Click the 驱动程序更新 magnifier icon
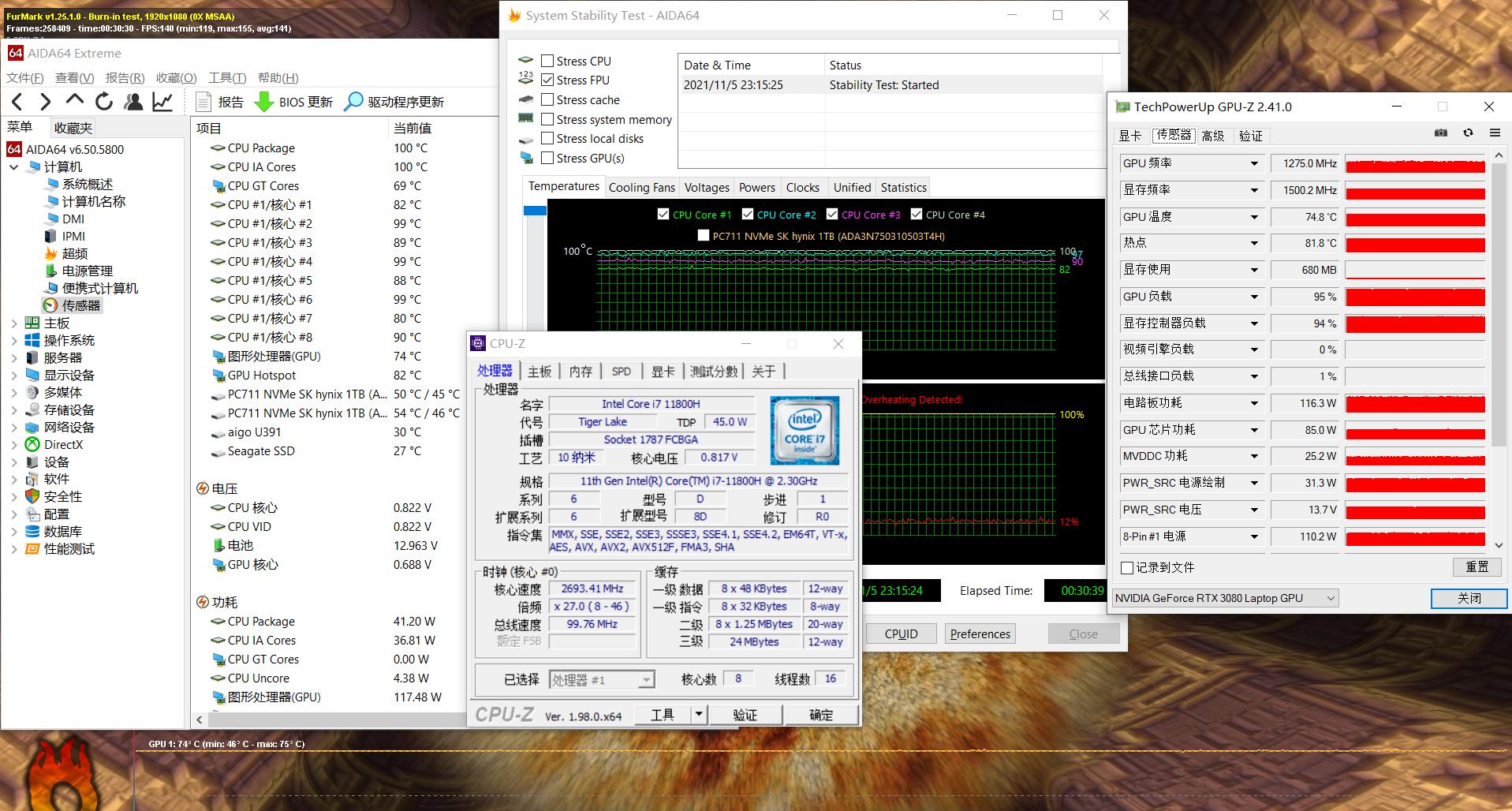 [x=354, y=102]
